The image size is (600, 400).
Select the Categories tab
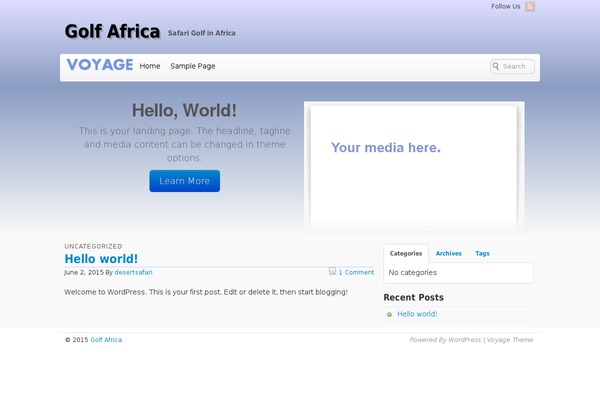click(406, 254)
